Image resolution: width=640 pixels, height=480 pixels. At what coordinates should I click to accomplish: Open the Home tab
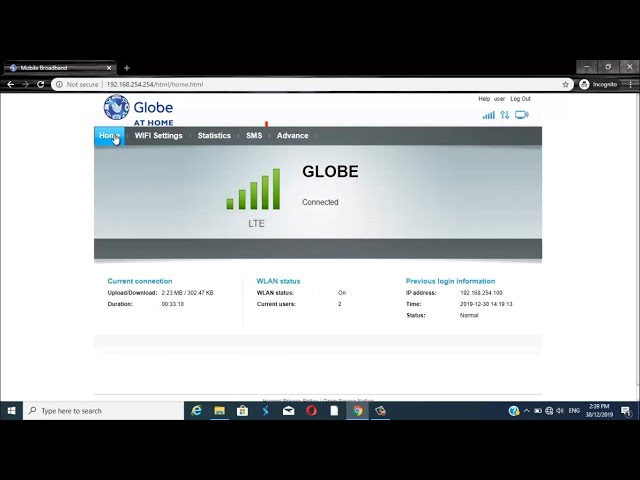(109, 136)
